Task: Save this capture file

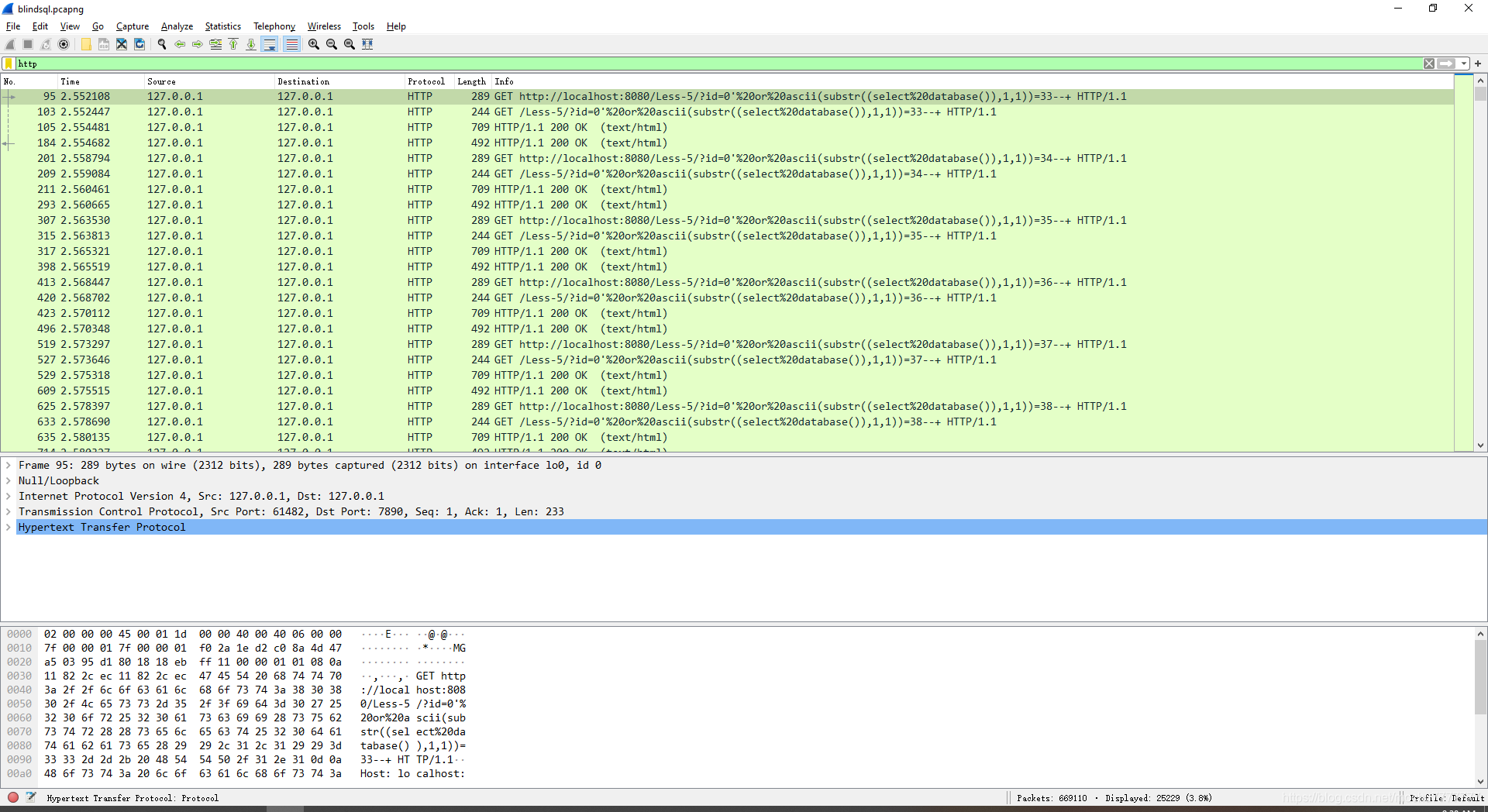Action: (104, 44)
